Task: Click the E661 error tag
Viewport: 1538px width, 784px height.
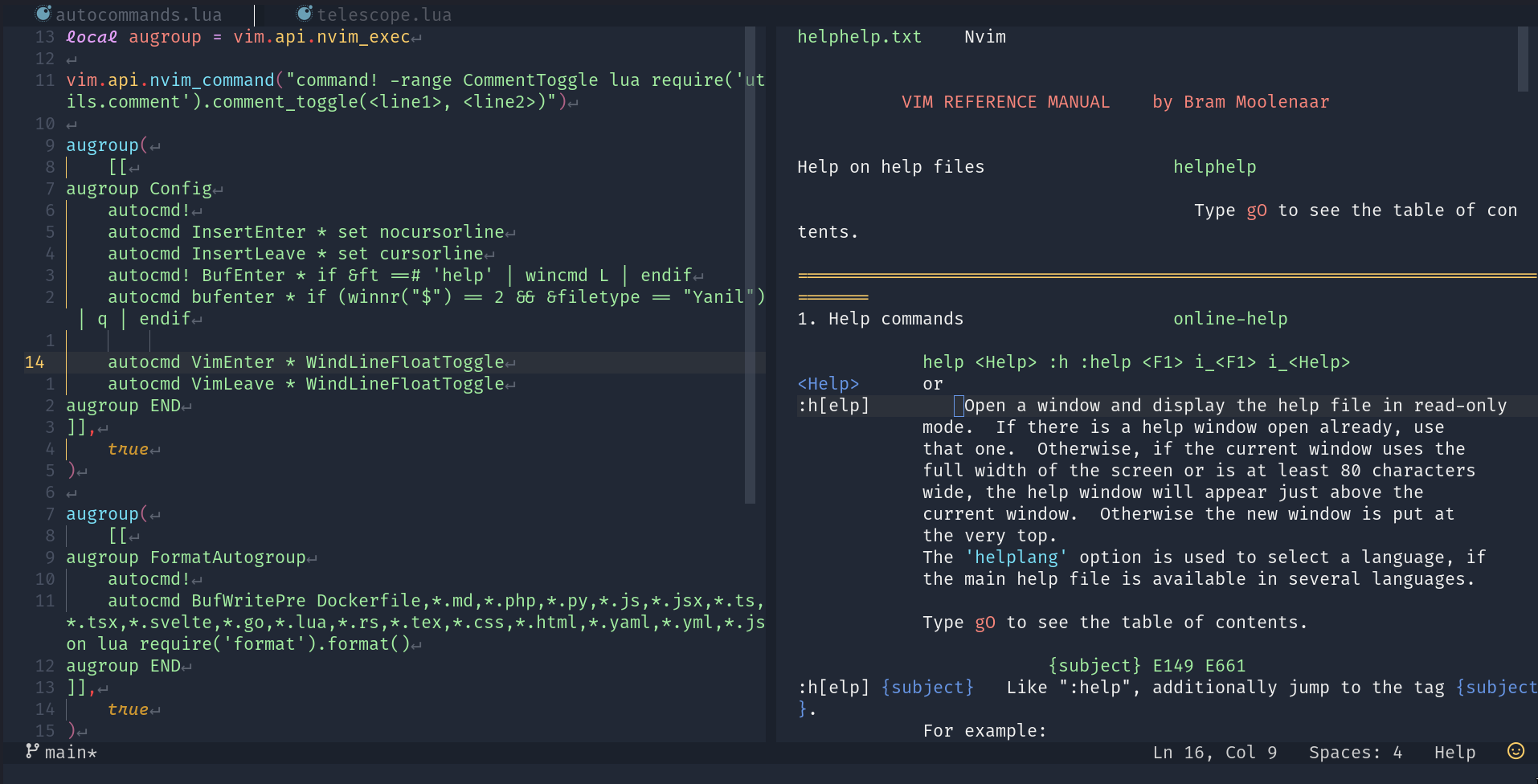Action: tap(1225, 666)
